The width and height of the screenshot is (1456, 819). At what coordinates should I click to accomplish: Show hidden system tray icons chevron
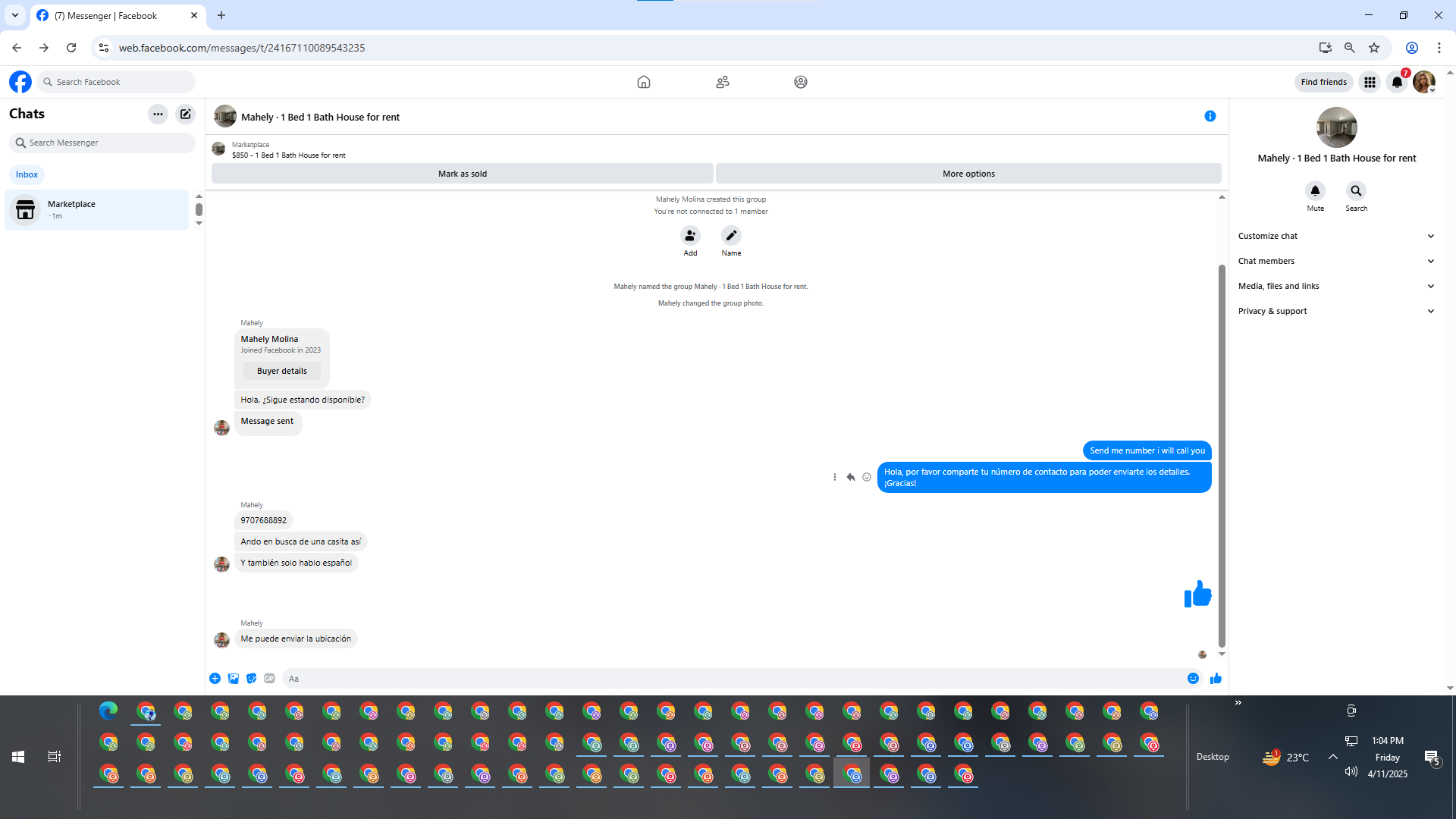pyautogui.click(x=1332, y=757)
